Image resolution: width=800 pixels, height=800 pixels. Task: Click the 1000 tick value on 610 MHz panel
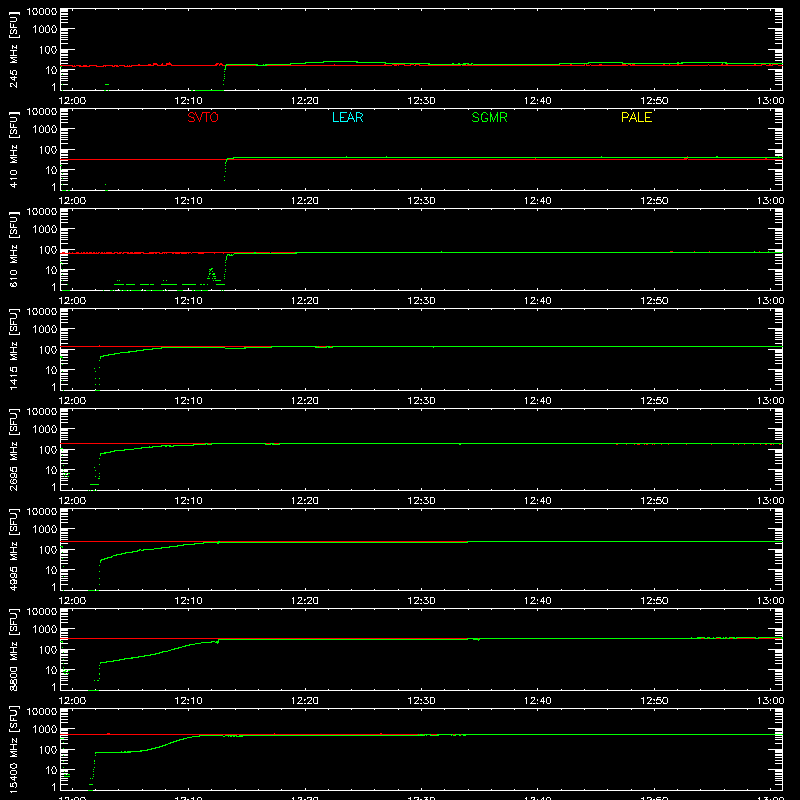[x=45, y=230]
